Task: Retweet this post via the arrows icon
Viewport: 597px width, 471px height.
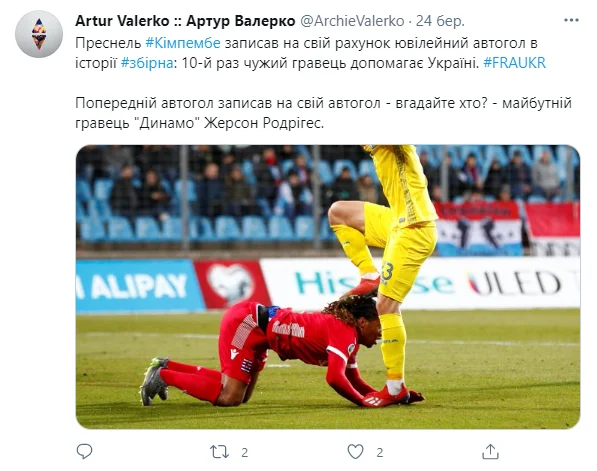Action: click(219, 452)
